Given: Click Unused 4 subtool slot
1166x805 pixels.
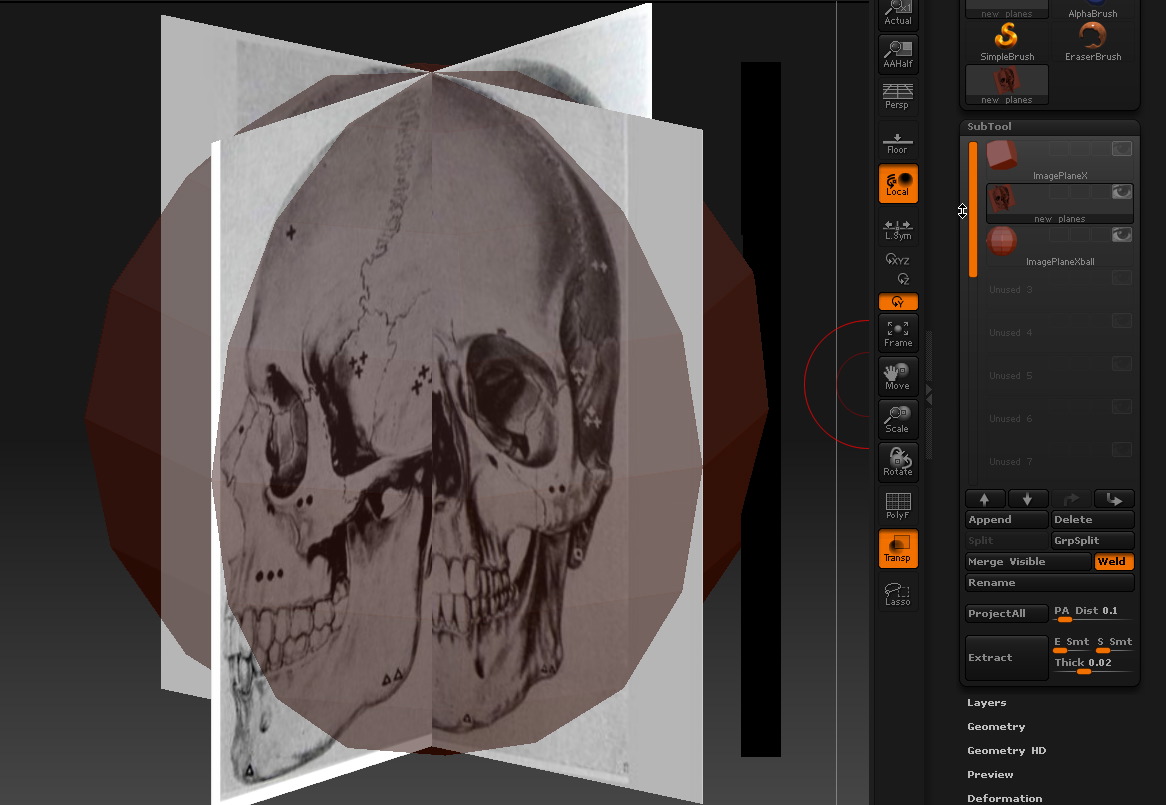Looking at the screenshot, I should click(1060, 332).
